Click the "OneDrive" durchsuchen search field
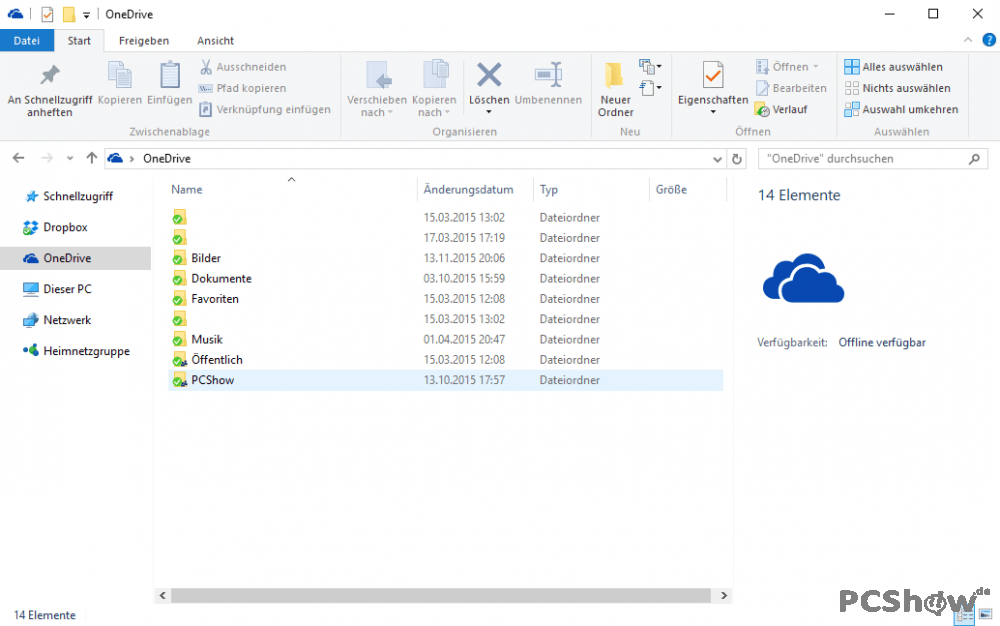 coord(872,159)
